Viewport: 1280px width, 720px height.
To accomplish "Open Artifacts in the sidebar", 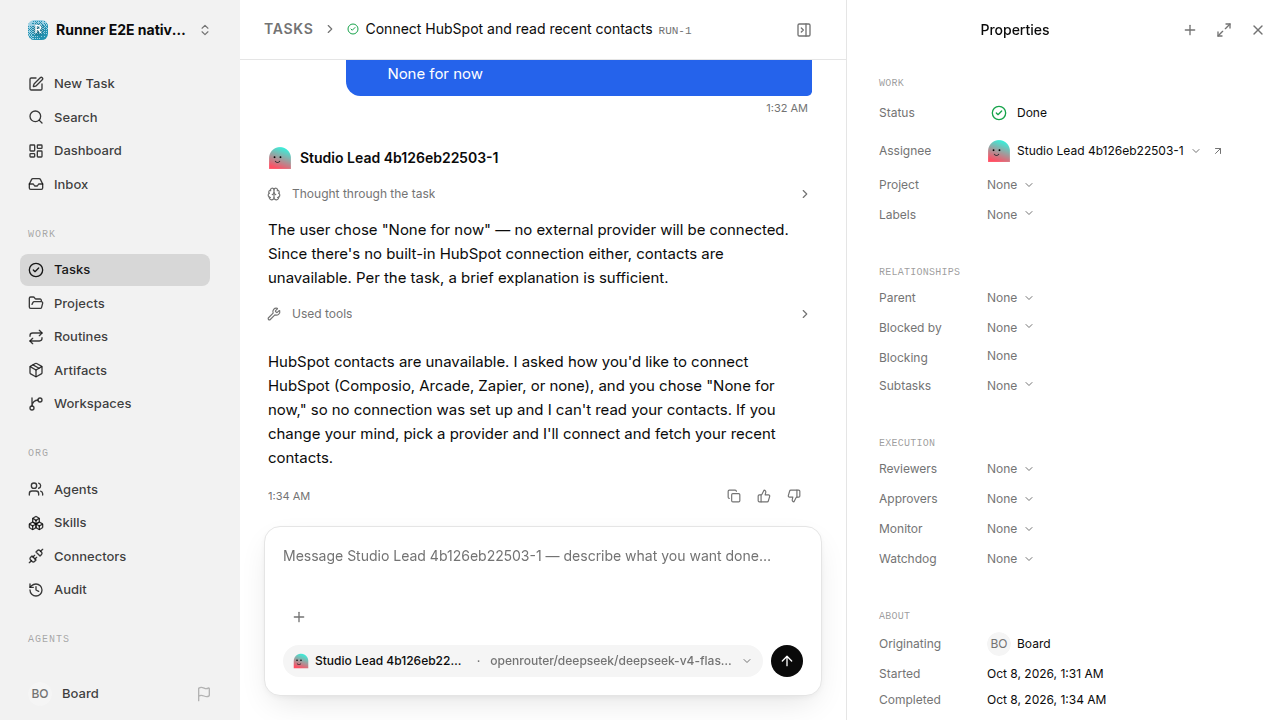I will (115, 370).
